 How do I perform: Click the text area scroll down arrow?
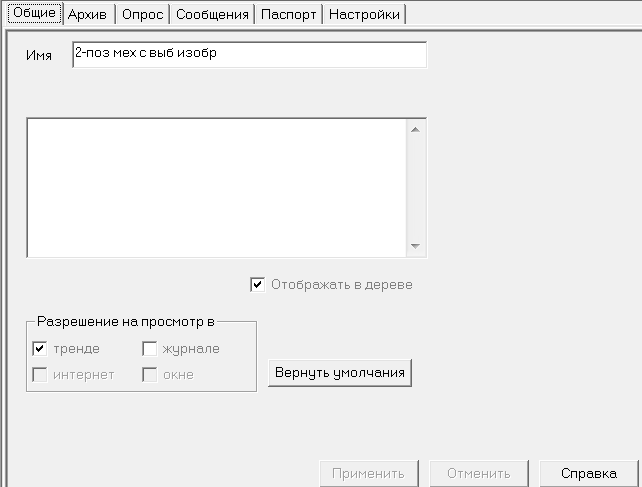(x=416, y=246)
